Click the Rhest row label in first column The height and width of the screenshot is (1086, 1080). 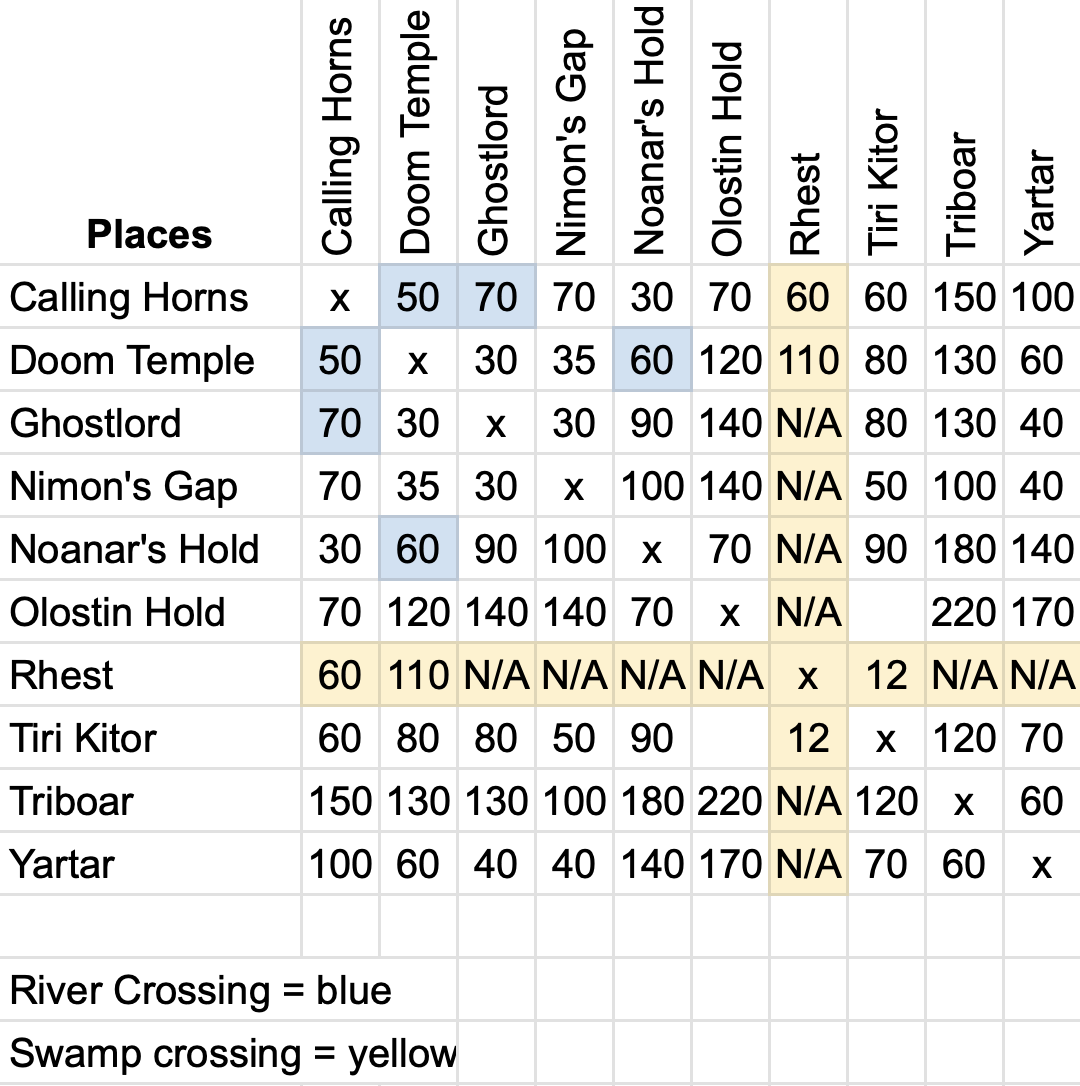pyautogui.click(x=62, y=675)
